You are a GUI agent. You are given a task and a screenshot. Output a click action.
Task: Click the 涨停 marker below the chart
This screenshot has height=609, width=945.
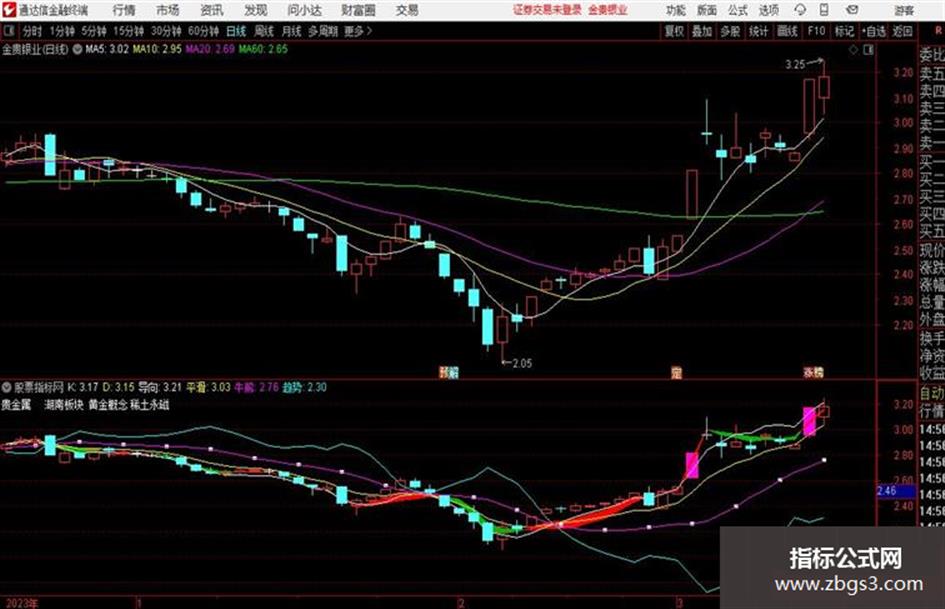pos(814,372)
